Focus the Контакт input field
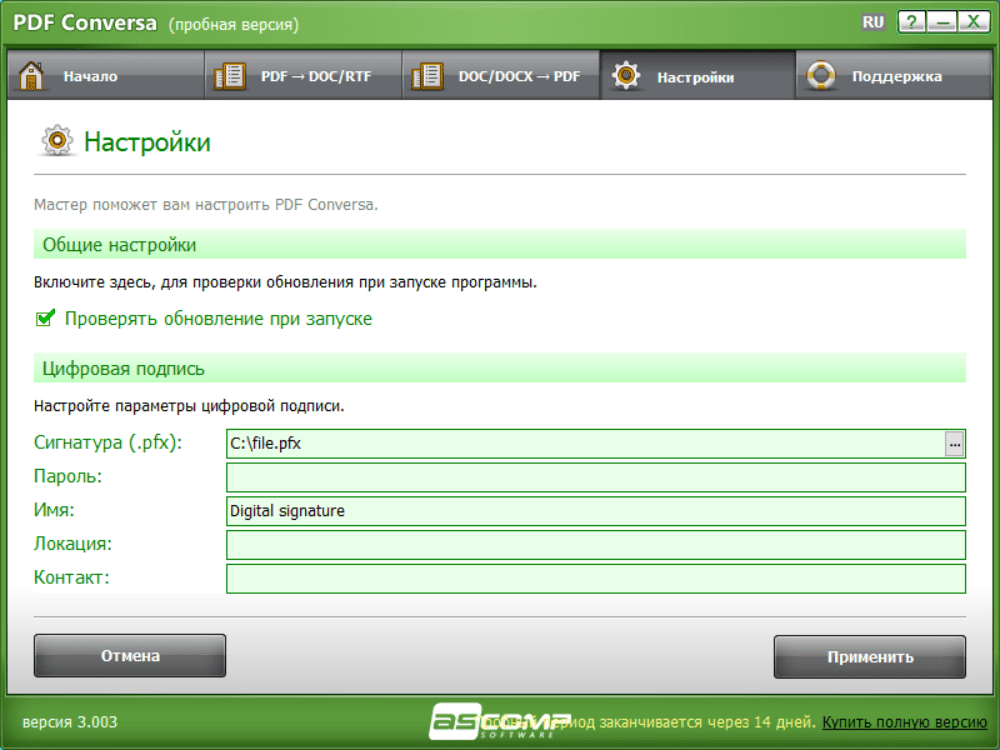Image resolution: width=1000 pixels, height=750 pixels. 596,579
